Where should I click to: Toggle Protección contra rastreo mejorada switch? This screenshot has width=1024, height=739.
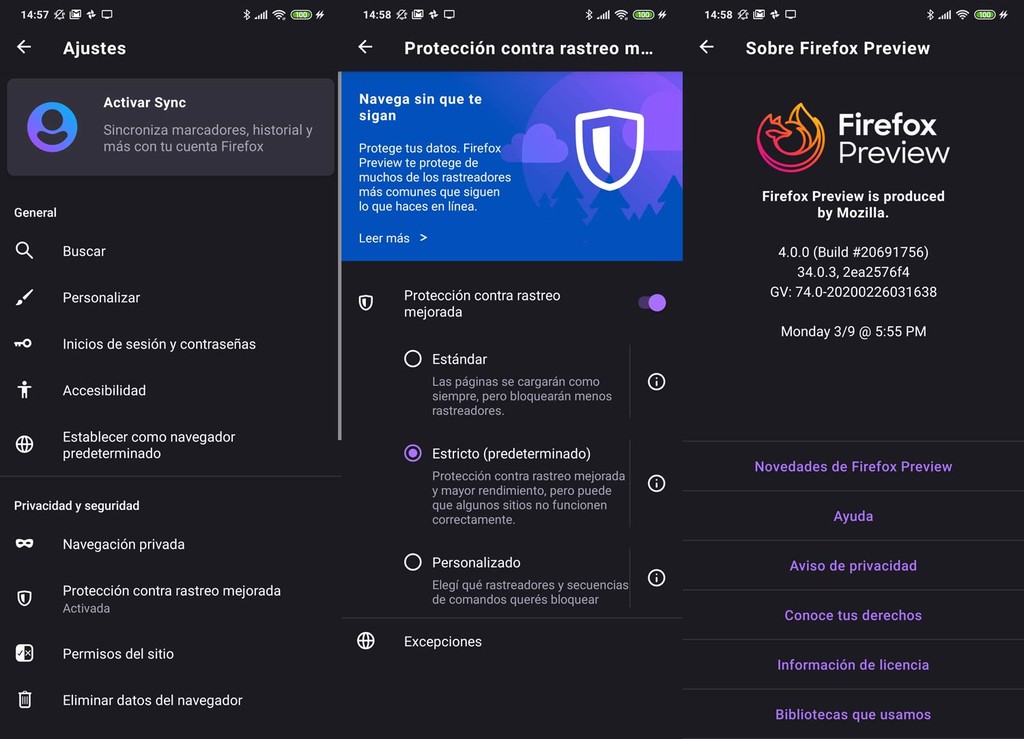coord(652,303)
